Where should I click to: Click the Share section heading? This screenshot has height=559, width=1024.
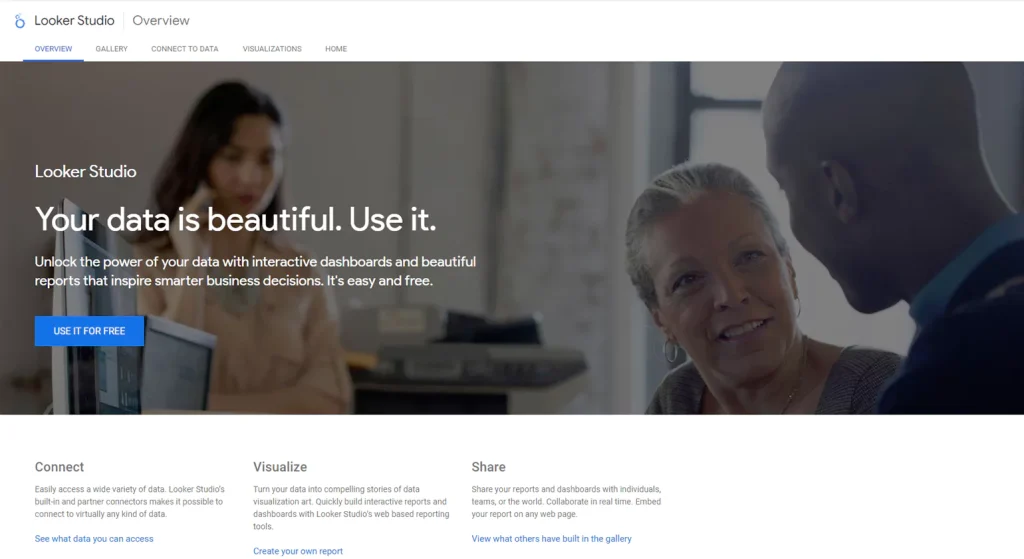(488, 467)
